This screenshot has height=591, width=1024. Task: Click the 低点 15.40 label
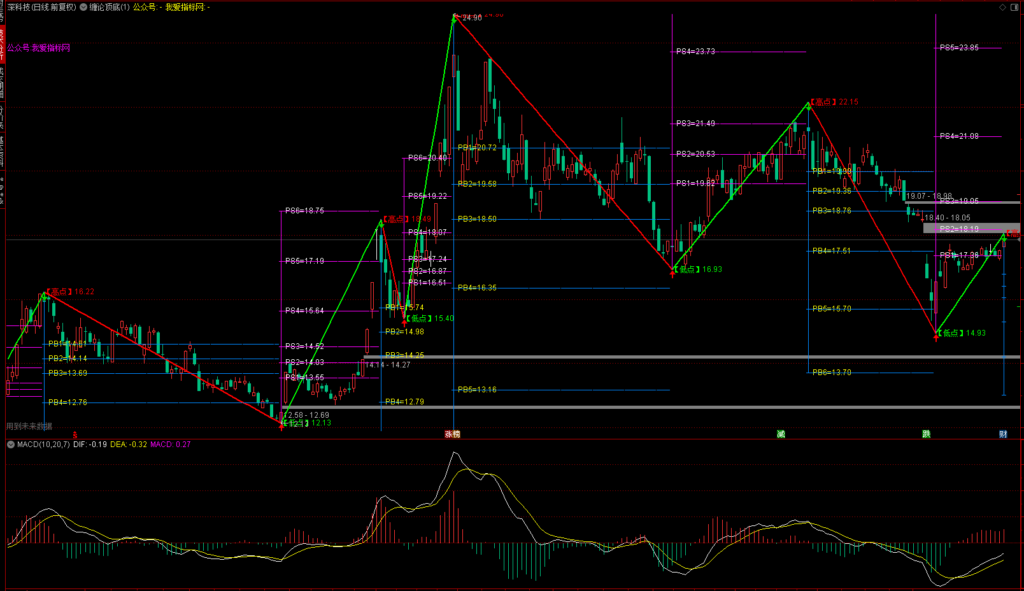pos(430,319)
